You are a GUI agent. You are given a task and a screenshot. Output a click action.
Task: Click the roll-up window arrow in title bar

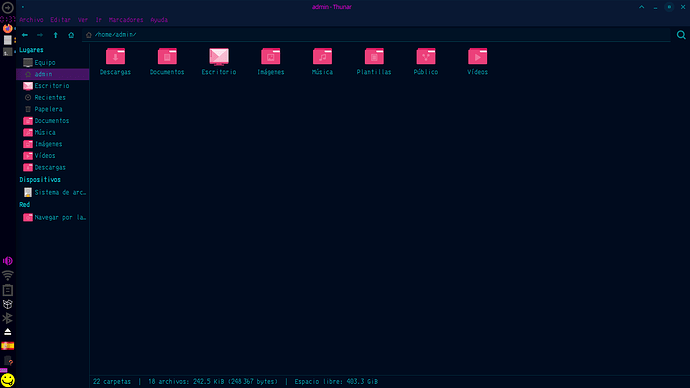(x=642, y=7)
